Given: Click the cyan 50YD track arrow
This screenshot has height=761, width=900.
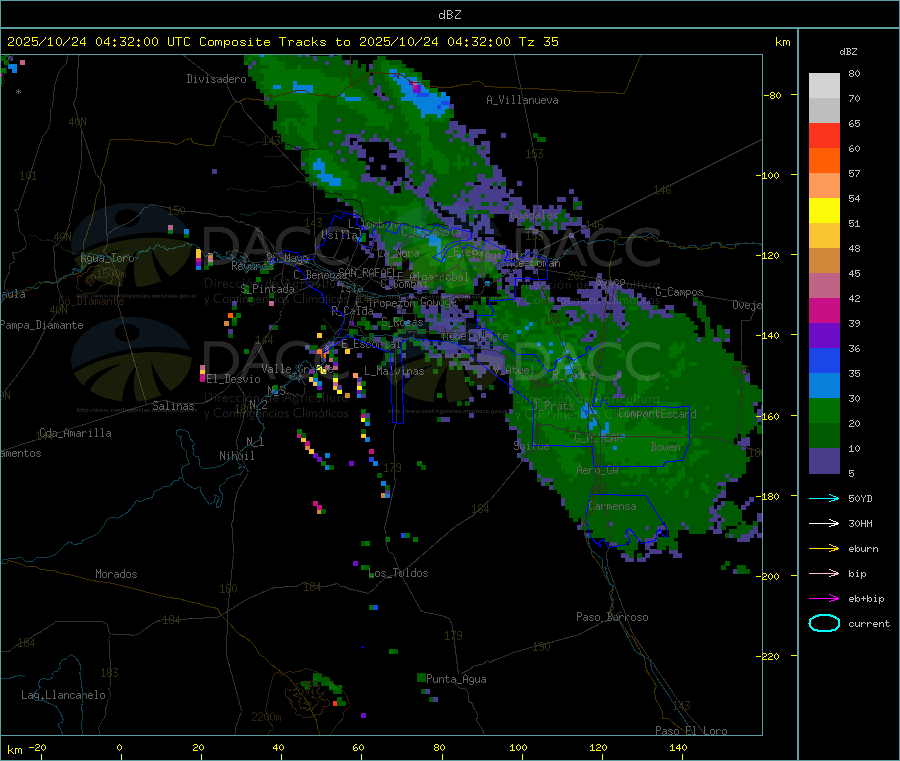Looking at the screenshot, I should (x=824, y=498).
